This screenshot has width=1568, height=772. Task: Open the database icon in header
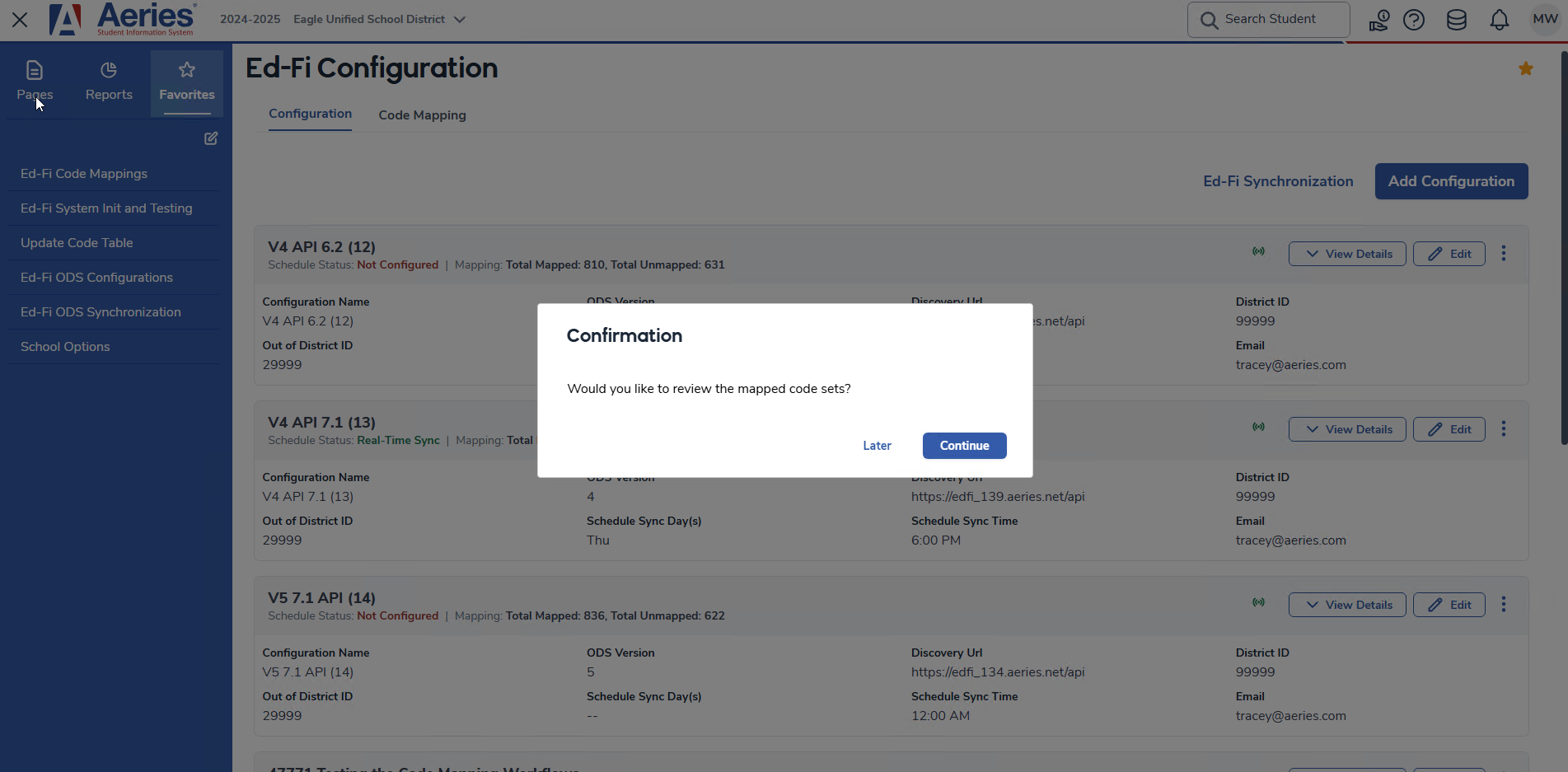[1457, 20]
